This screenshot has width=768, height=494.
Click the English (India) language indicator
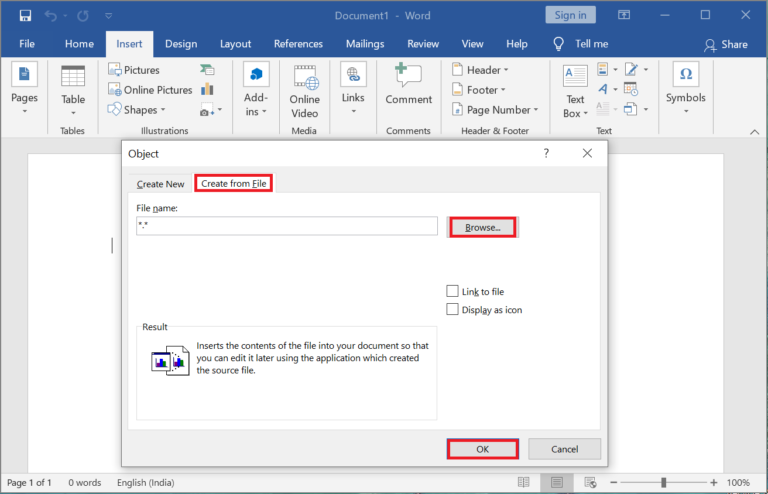click(x=145, y=483)
